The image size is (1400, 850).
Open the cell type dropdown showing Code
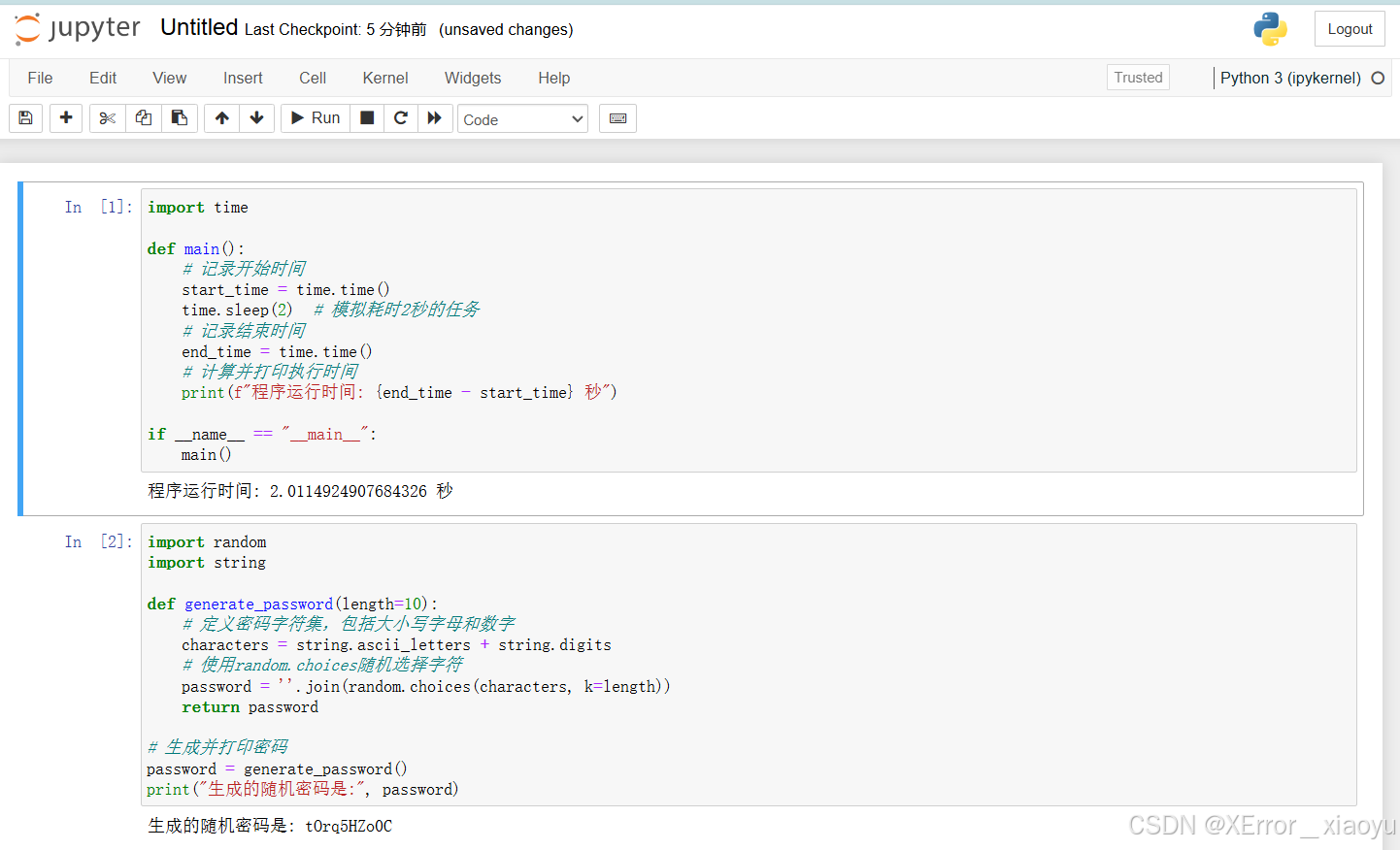[x=522, y=119]
